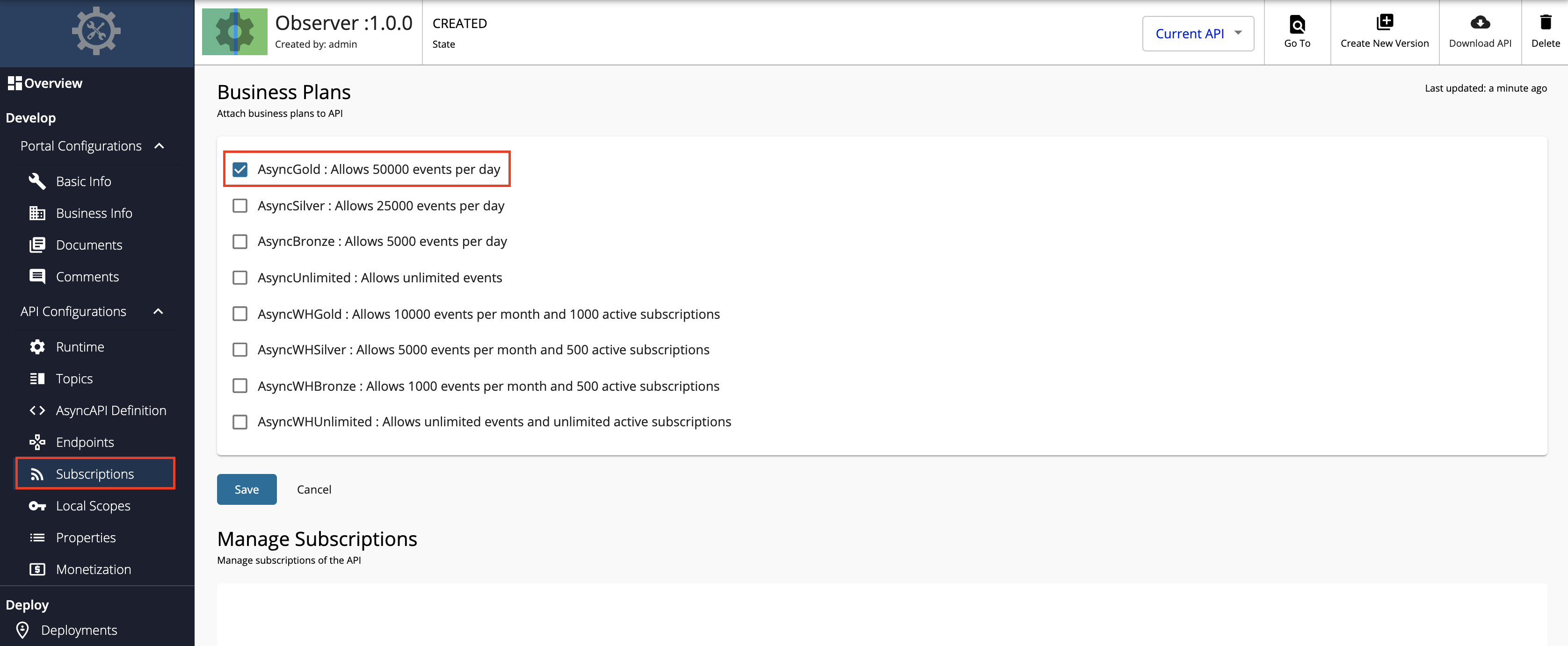Cancel the business plan changes
Image resolution: width=1568 pixels, height=646 pixels.
coord(314,490)
